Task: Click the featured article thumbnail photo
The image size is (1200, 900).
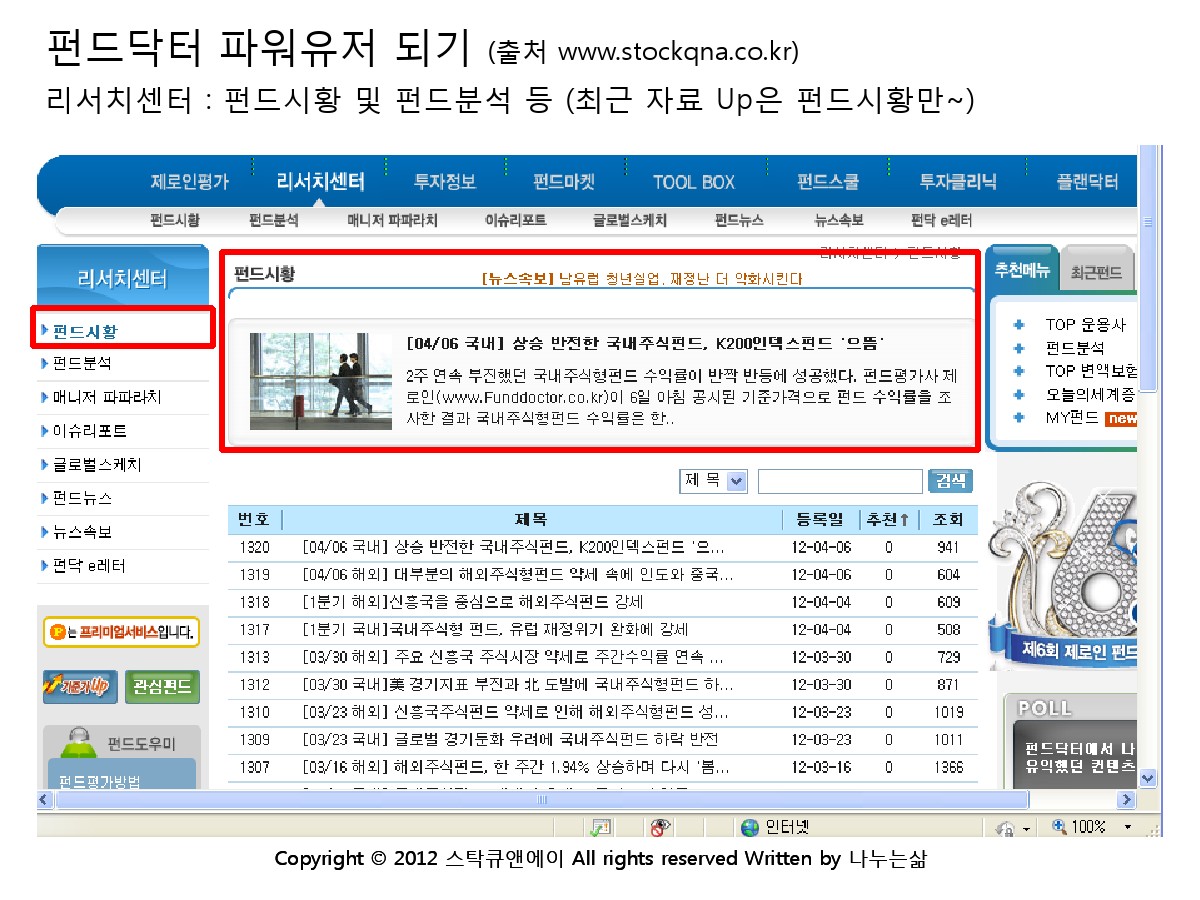Action: tap(307, 381)
